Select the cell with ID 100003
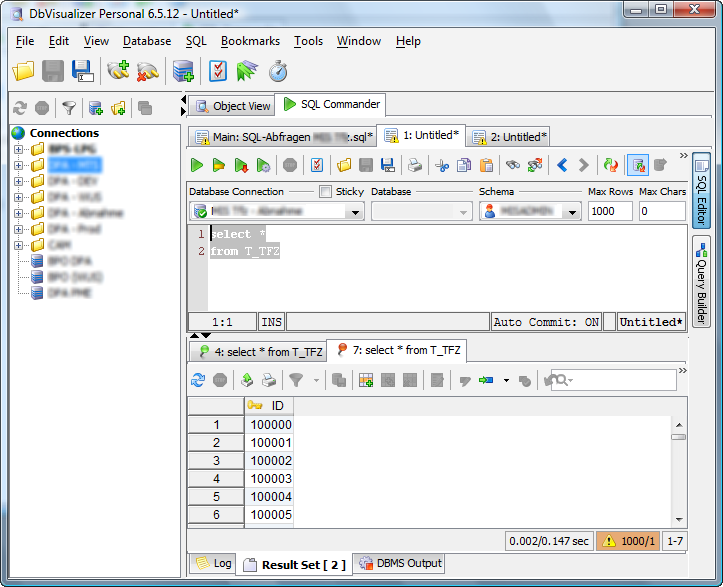 tap(269, 479)
